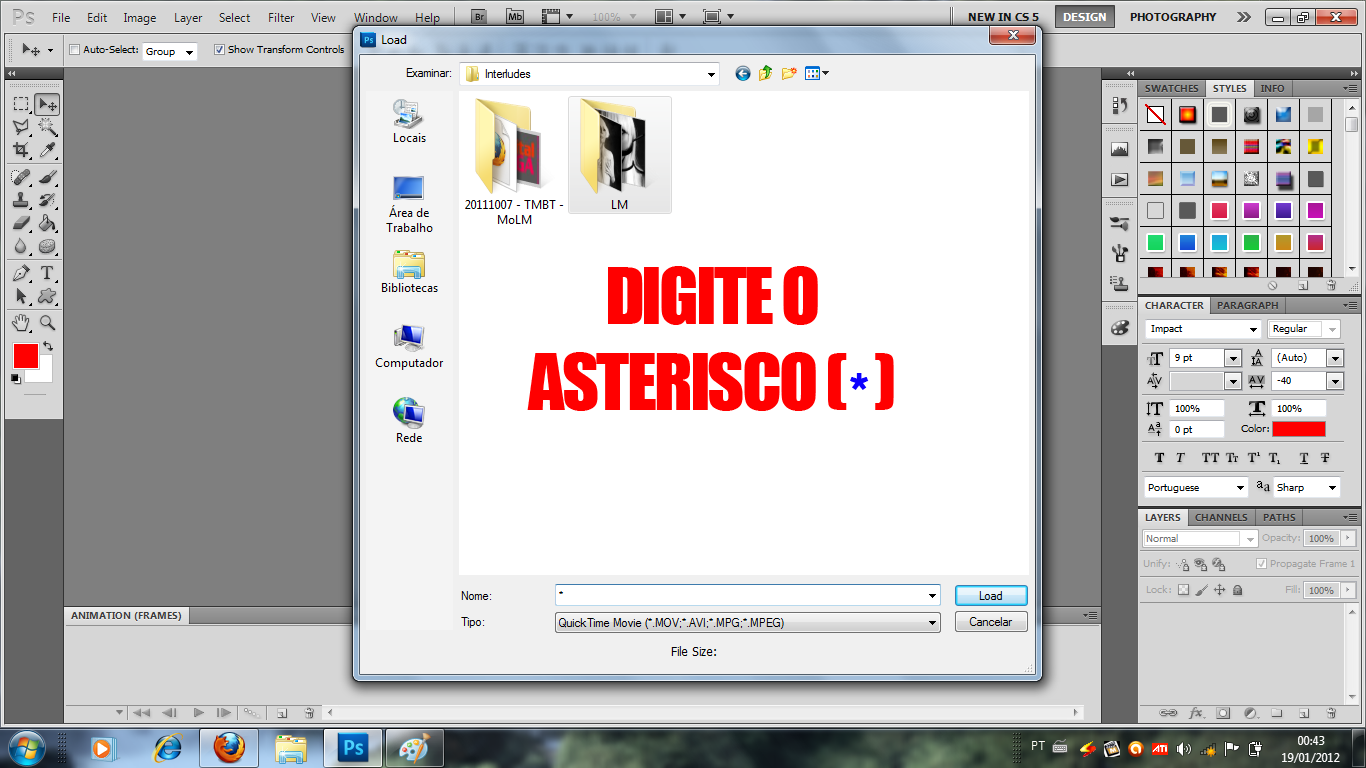Switch to the Photography workspace
The width and height of the screenshot is (1366, 768).
[x=1173, y=17]
